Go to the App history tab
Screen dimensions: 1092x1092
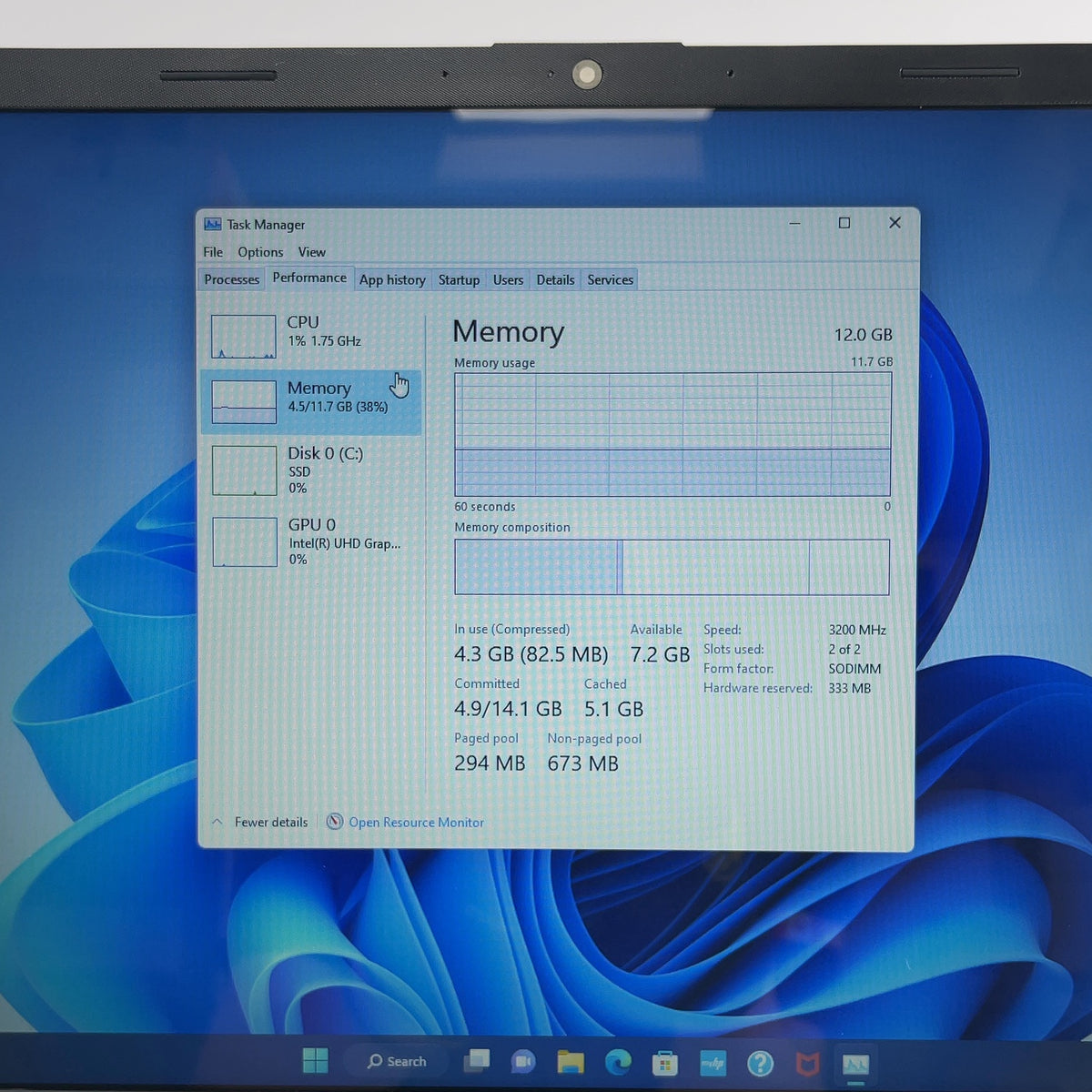tap(392, 279)
